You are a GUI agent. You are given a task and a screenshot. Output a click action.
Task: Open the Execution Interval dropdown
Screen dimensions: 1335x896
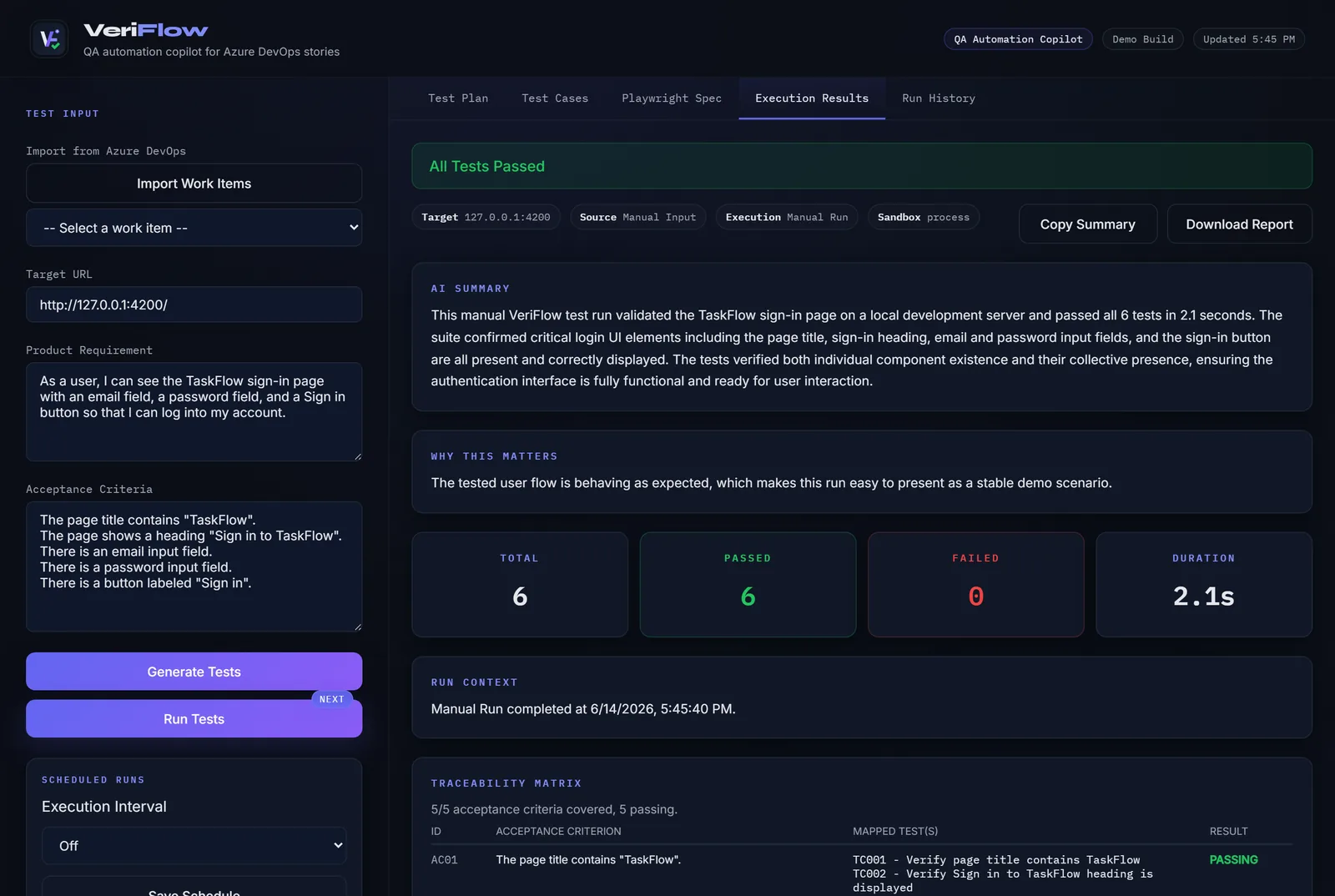click(194, 846)
